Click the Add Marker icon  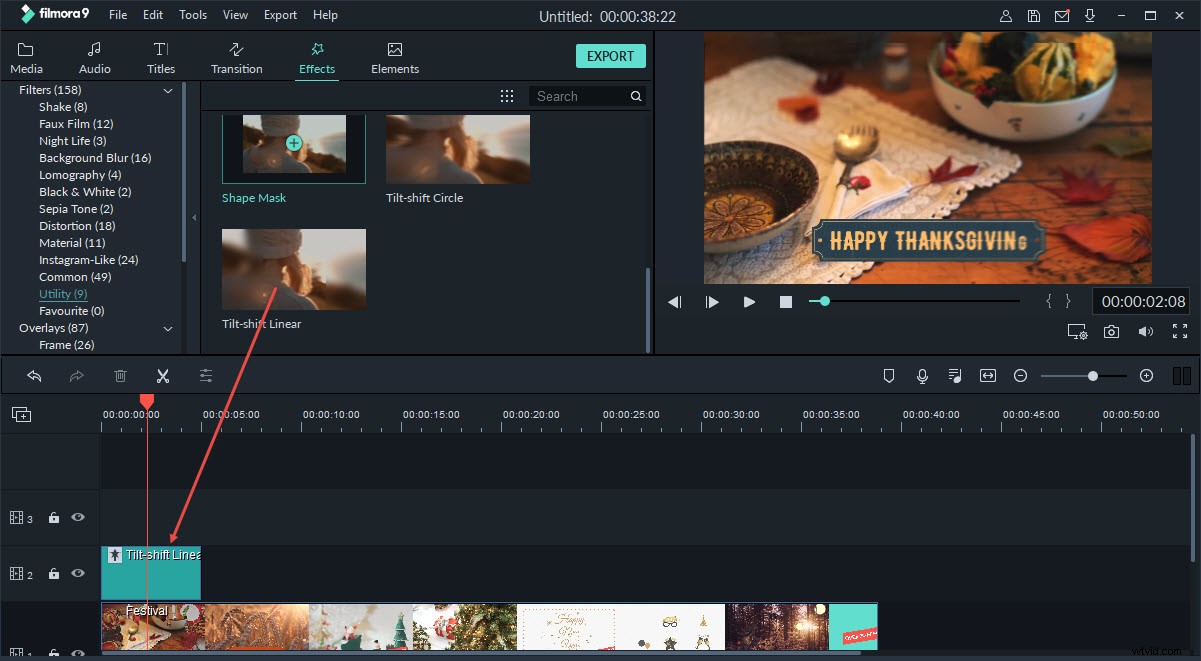pos(889,375)
